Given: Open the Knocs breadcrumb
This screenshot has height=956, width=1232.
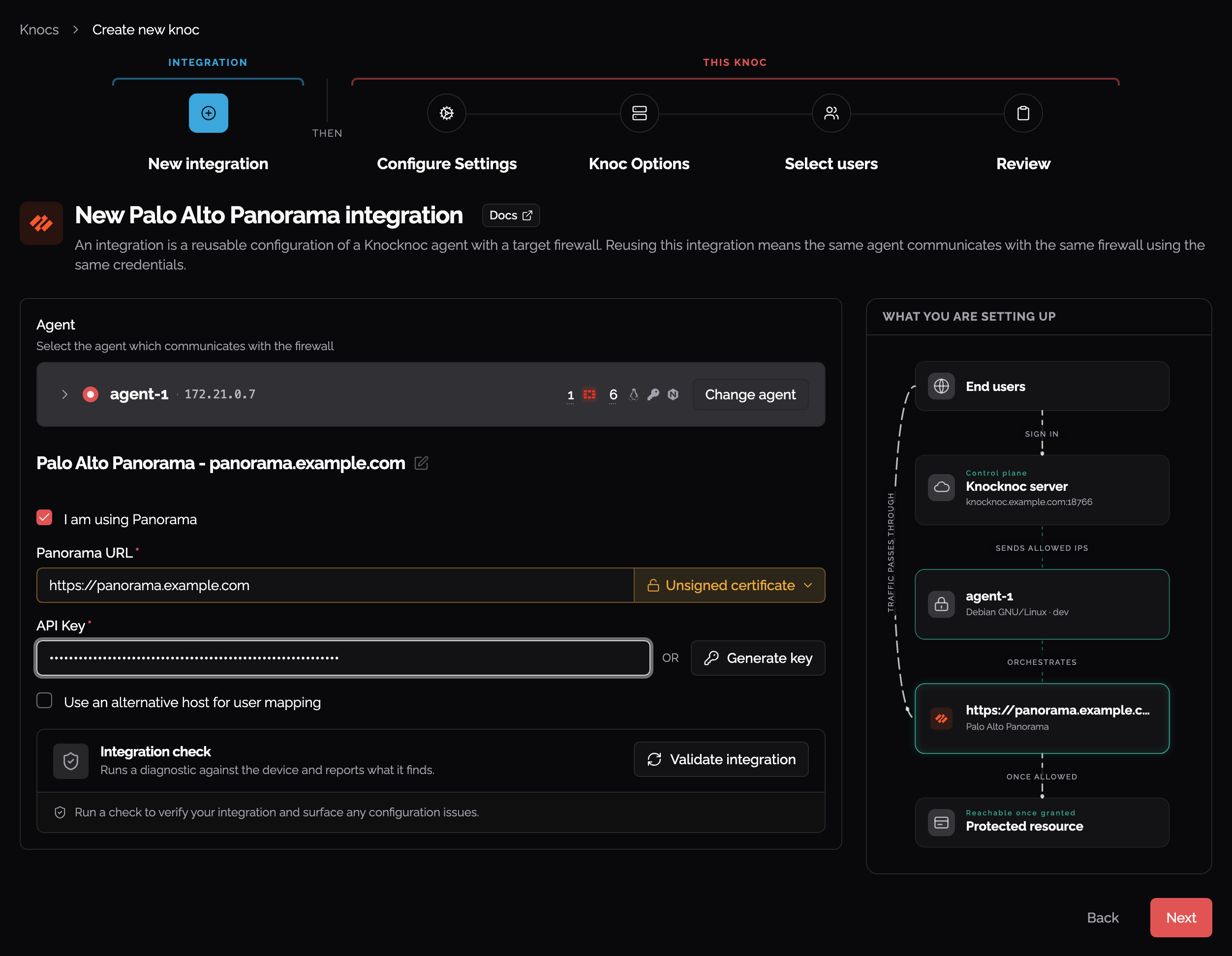Looking at the screenshot, I should [39, 30].
